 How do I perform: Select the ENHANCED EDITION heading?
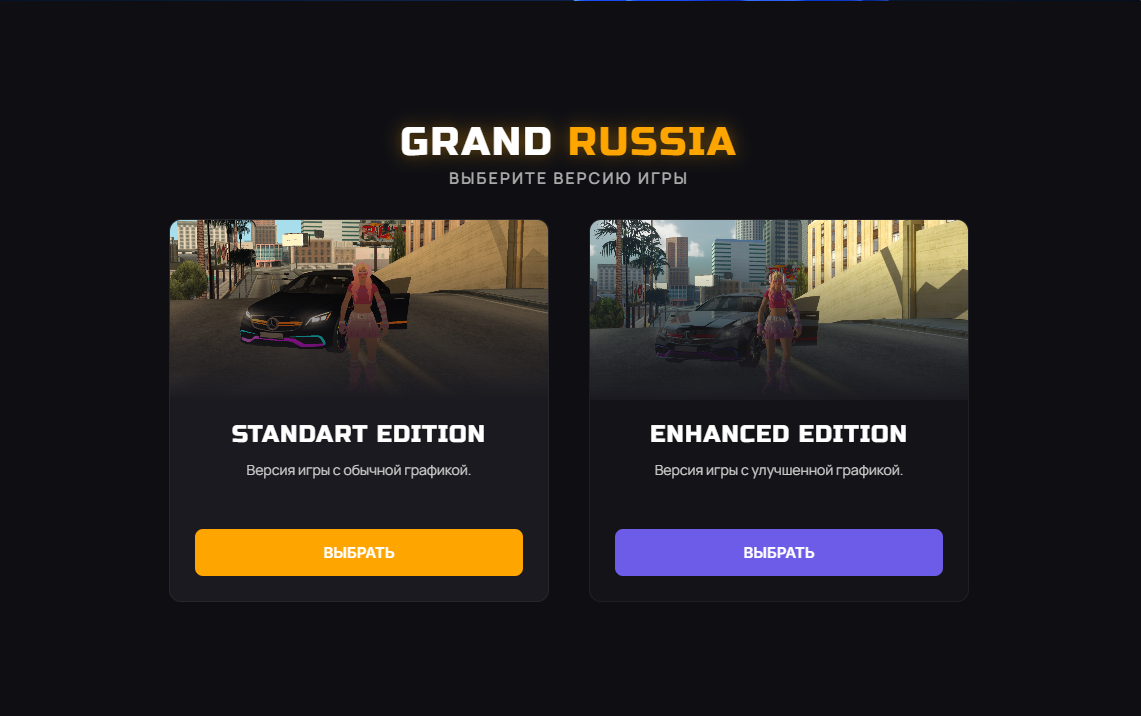[x=779, y=434]
